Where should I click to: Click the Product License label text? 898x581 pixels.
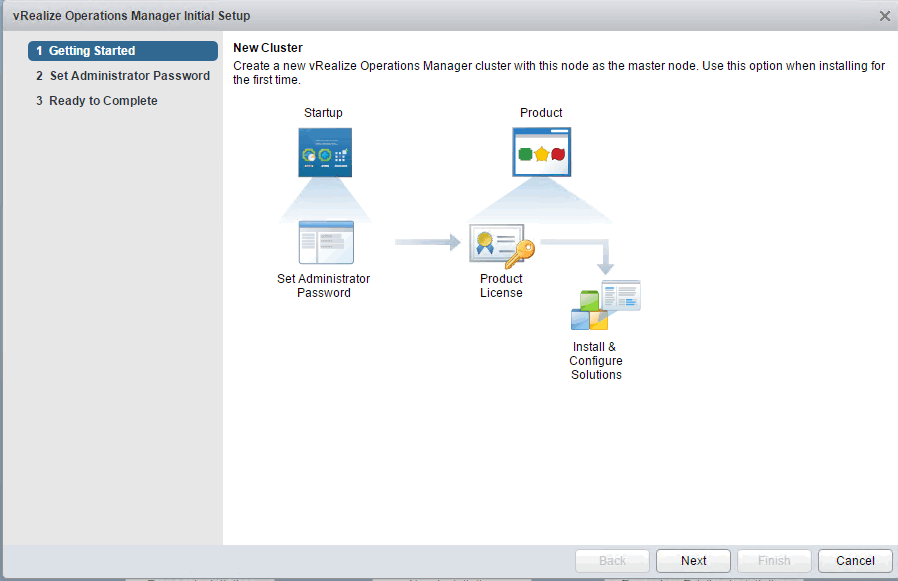pyautogui.click(x=501, y=285)
